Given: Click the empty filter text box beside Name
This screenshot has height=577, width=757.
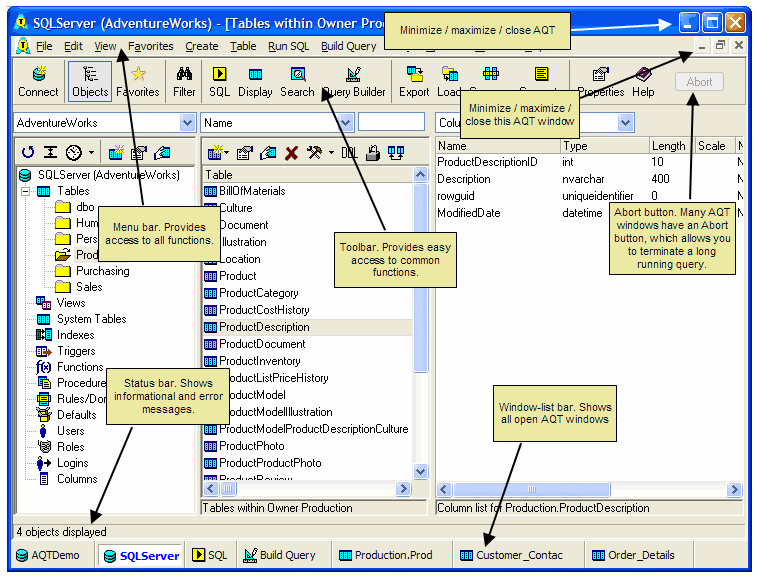Looking at the screenshot, I should pos(392,122).
